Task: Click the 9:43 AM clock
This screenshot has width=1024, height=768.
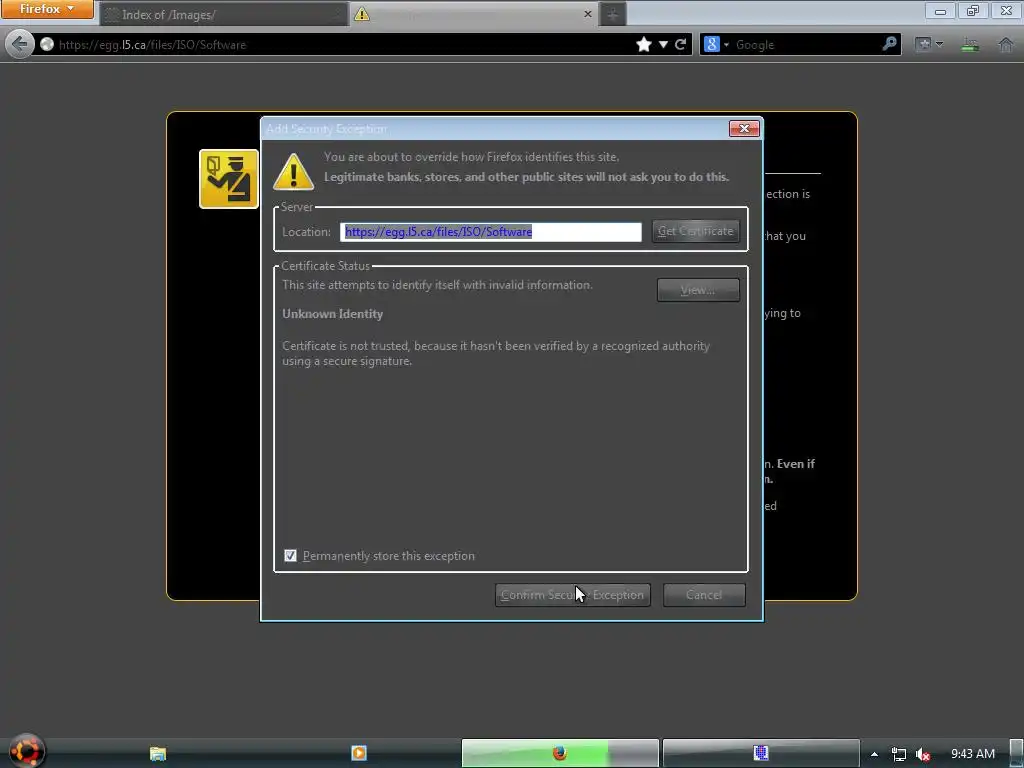Action: (973, 754)
